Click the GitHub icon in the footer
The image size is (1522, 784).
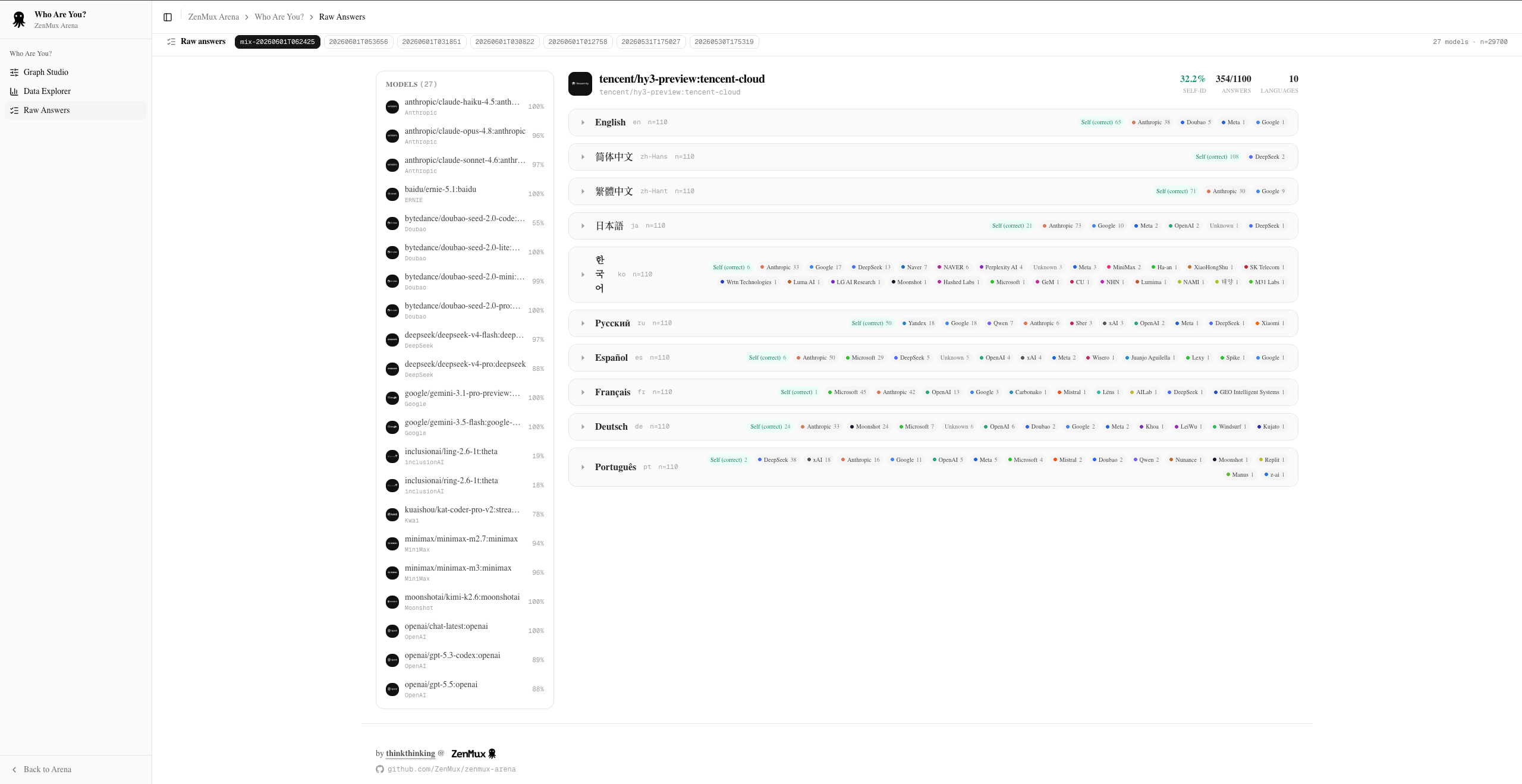pos(380,769)
